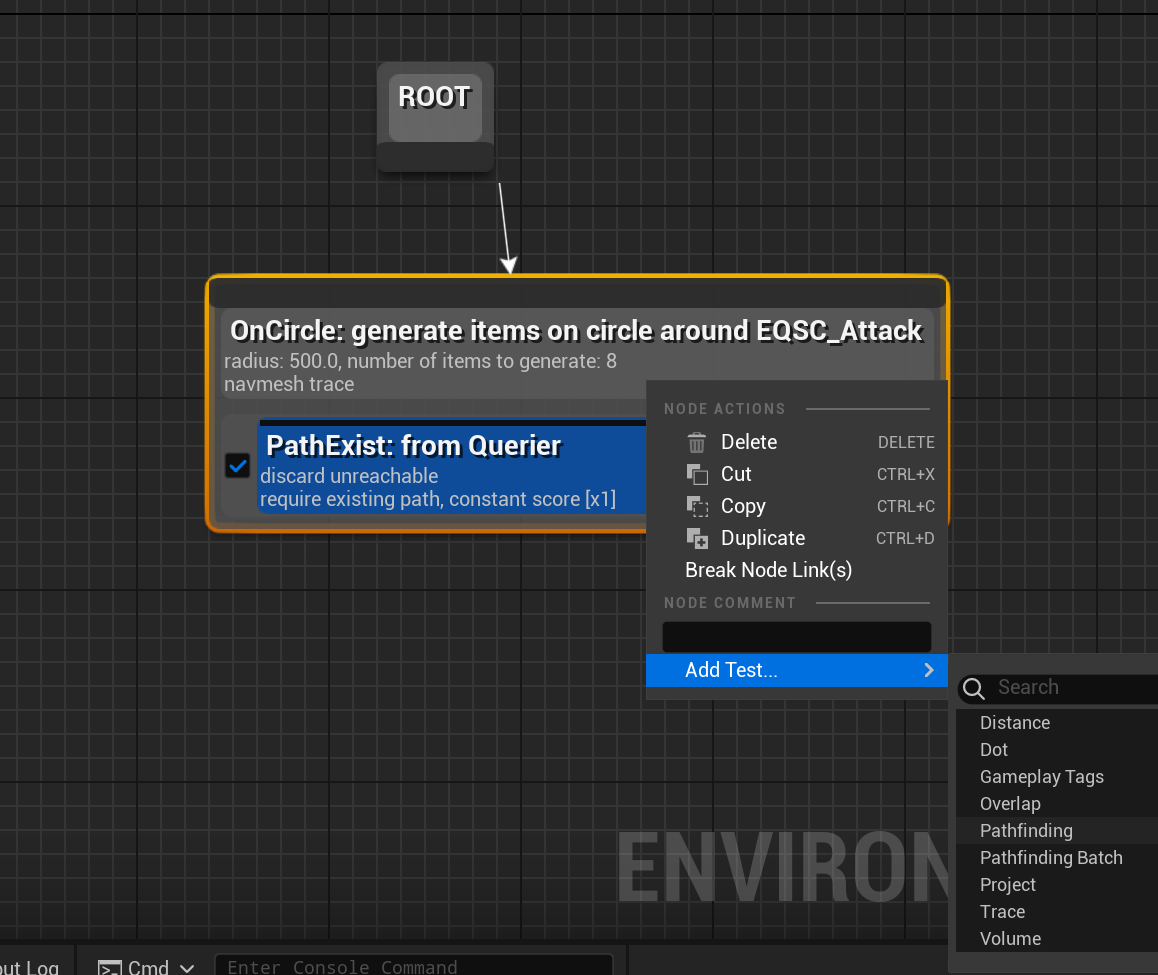Click the Cut icon in context menu
This screenshot has width=1158, height=975.
point(696,474)
